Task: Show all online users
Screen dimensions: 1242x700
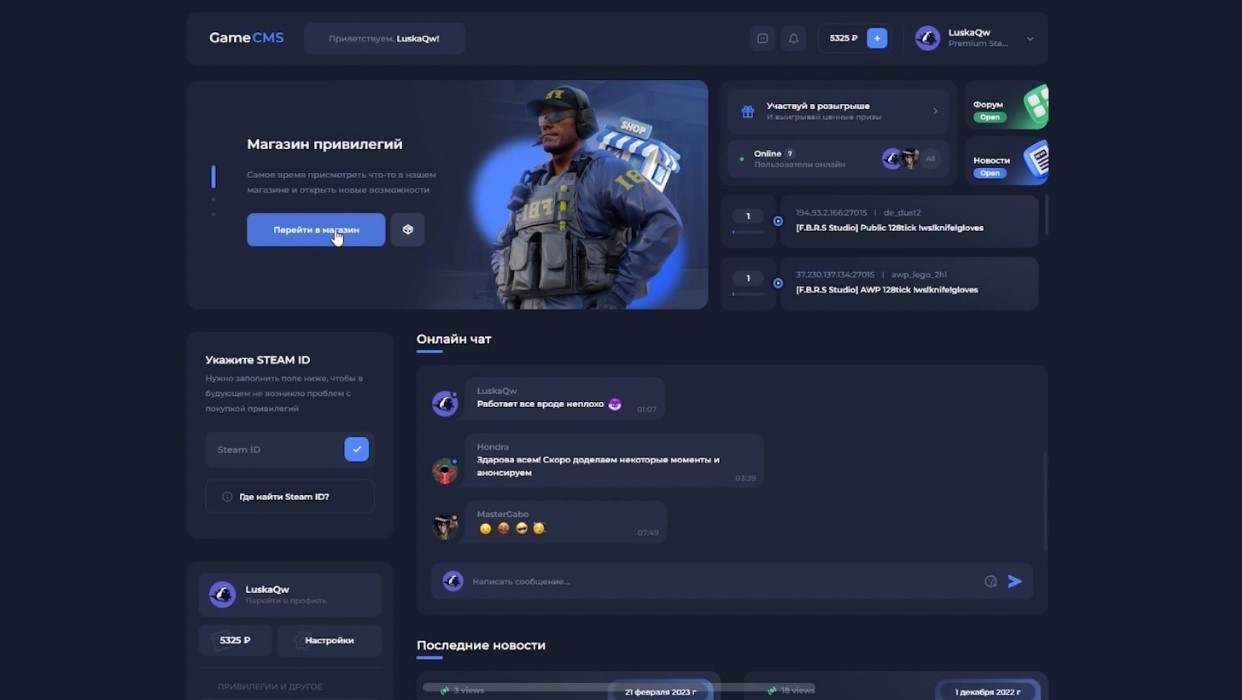Action: tap(931, 159)
